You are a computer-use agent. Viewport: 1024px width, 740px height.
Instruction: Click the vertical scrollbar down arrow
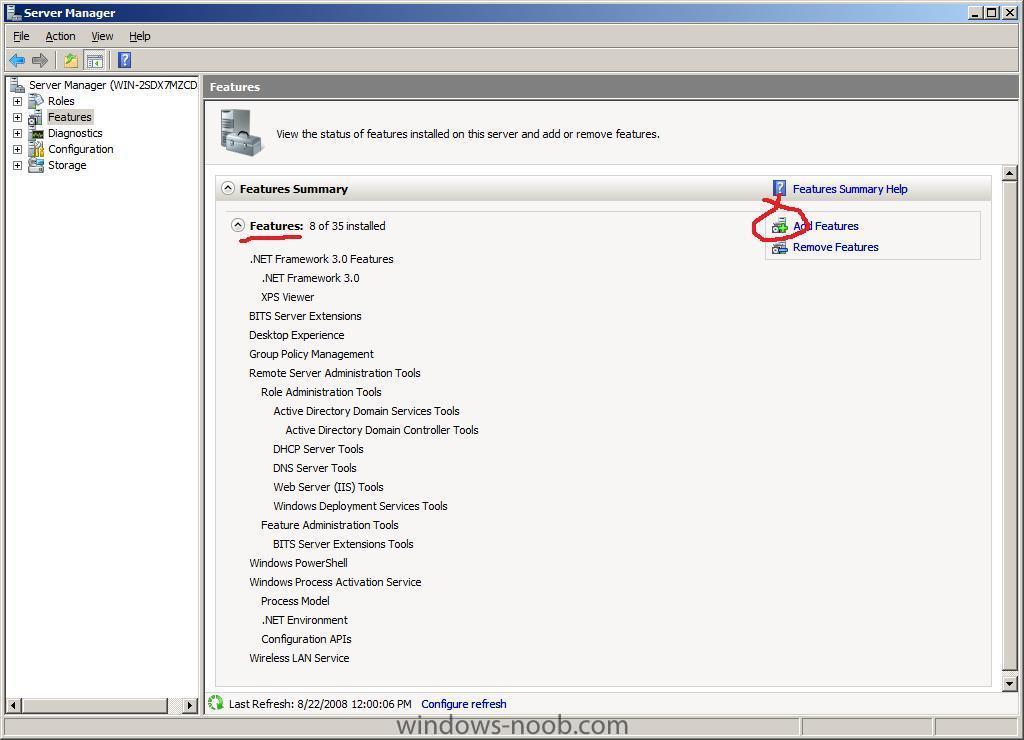[1010, 684]
